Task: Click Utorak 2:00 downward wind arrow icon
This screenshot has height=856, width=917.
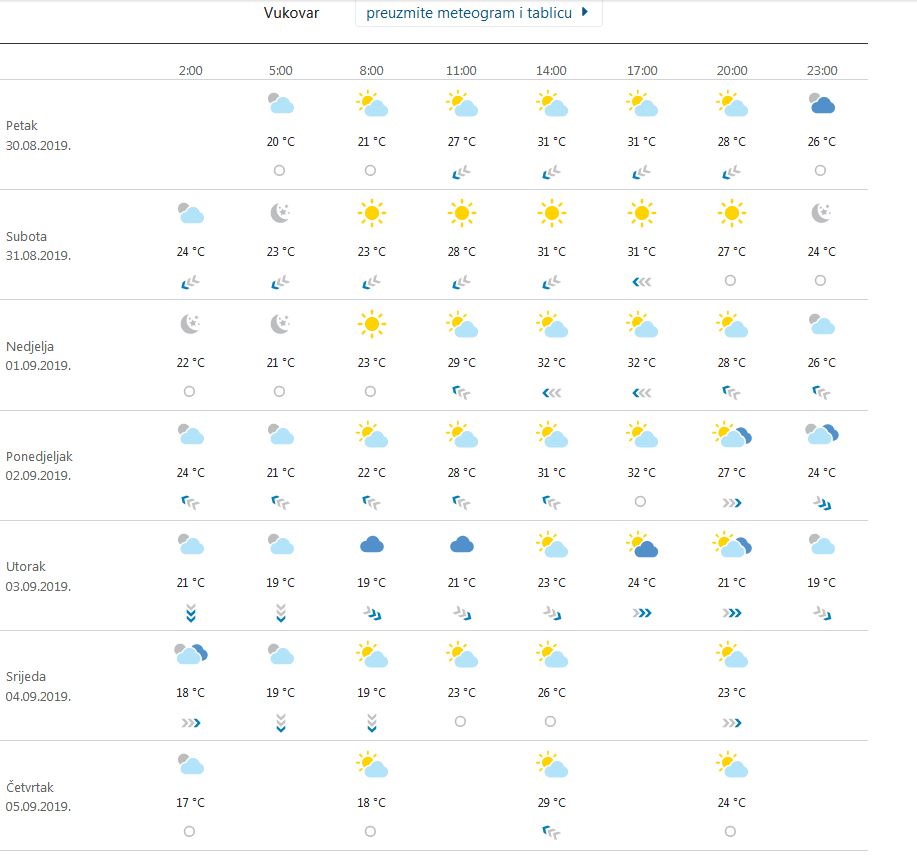Action: pos(190,612)
